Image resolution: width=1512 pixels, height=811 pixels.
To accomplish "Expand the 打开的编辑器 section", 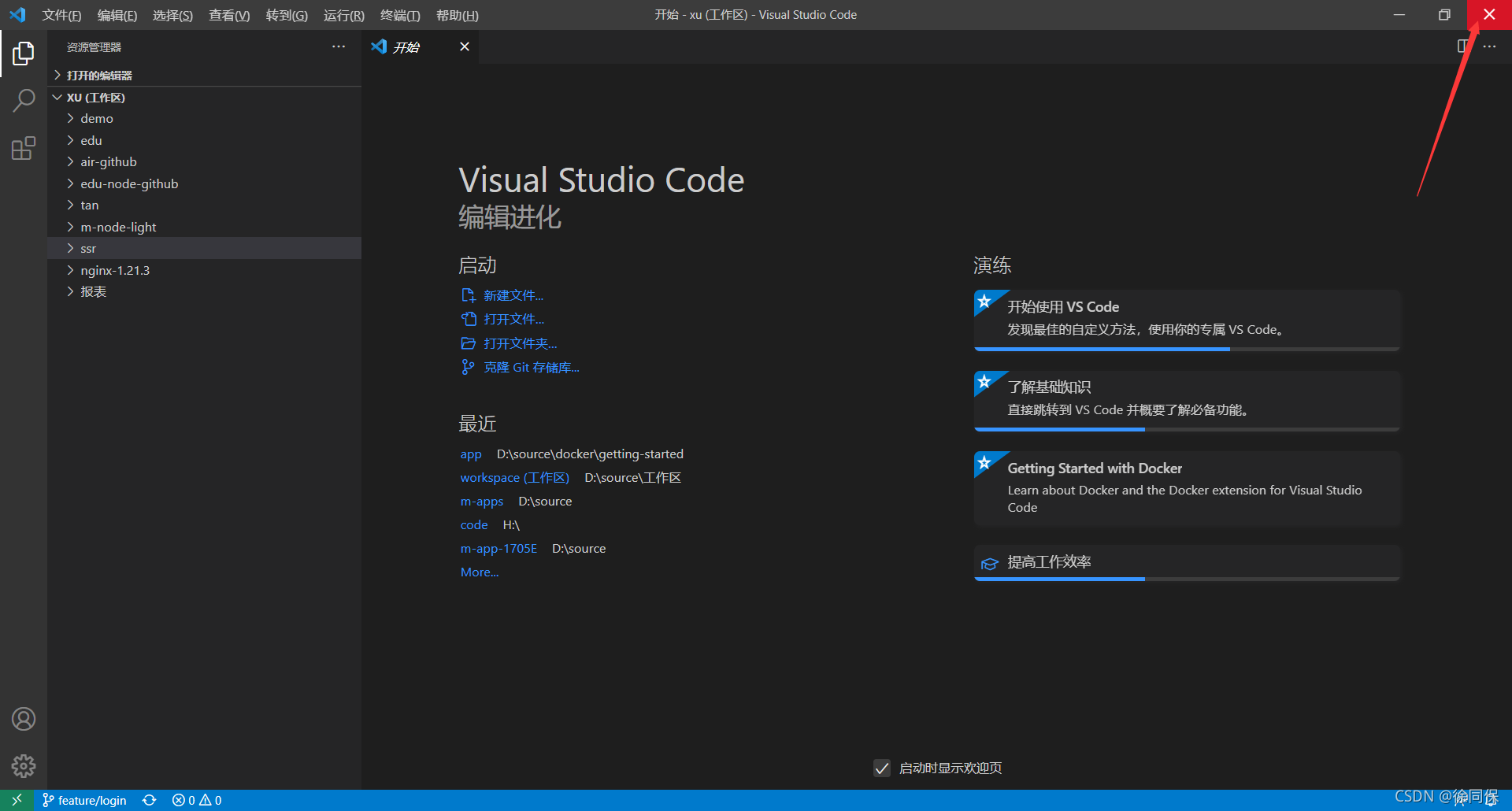I will click(205, 75).
